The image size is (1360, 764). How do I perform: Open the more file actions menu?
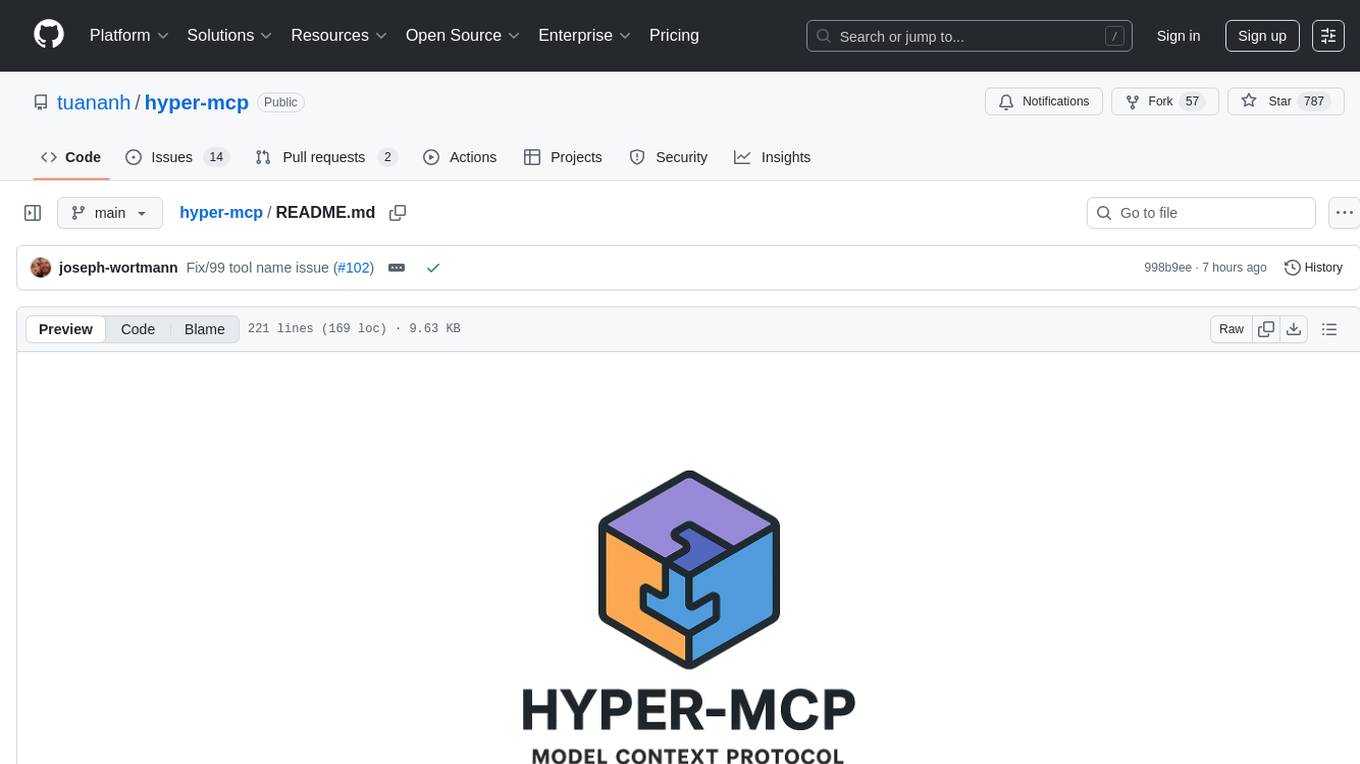1344,213
